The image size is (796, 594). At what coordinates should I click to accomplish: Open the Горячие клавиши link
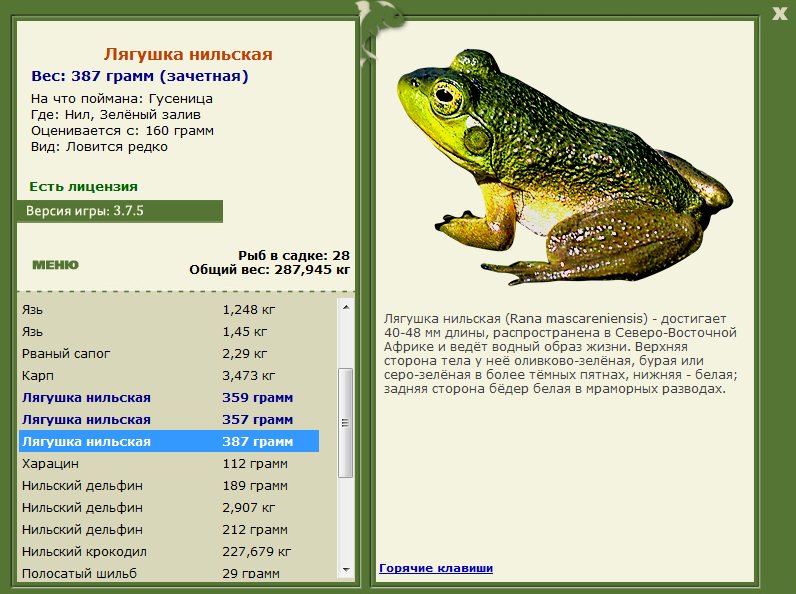[436, 568]
